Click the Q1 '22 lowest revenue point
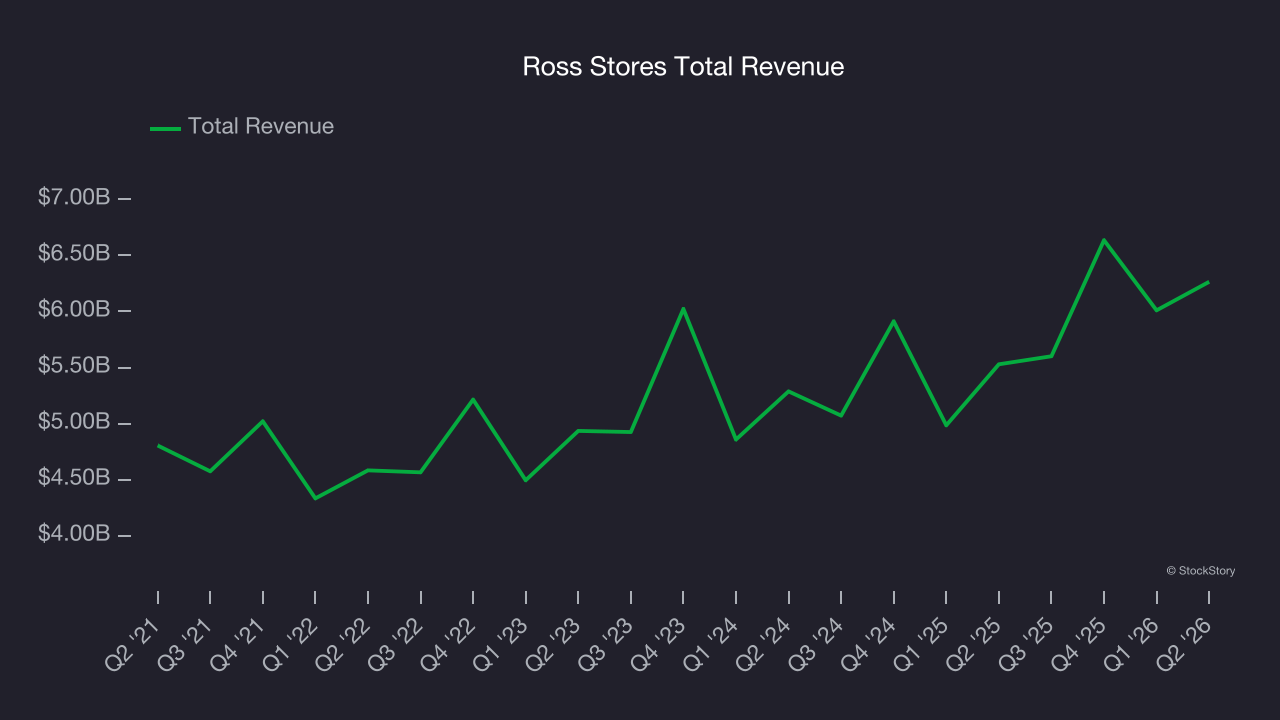The height and width of the screenshot is (720, 1280). [315, 498]
